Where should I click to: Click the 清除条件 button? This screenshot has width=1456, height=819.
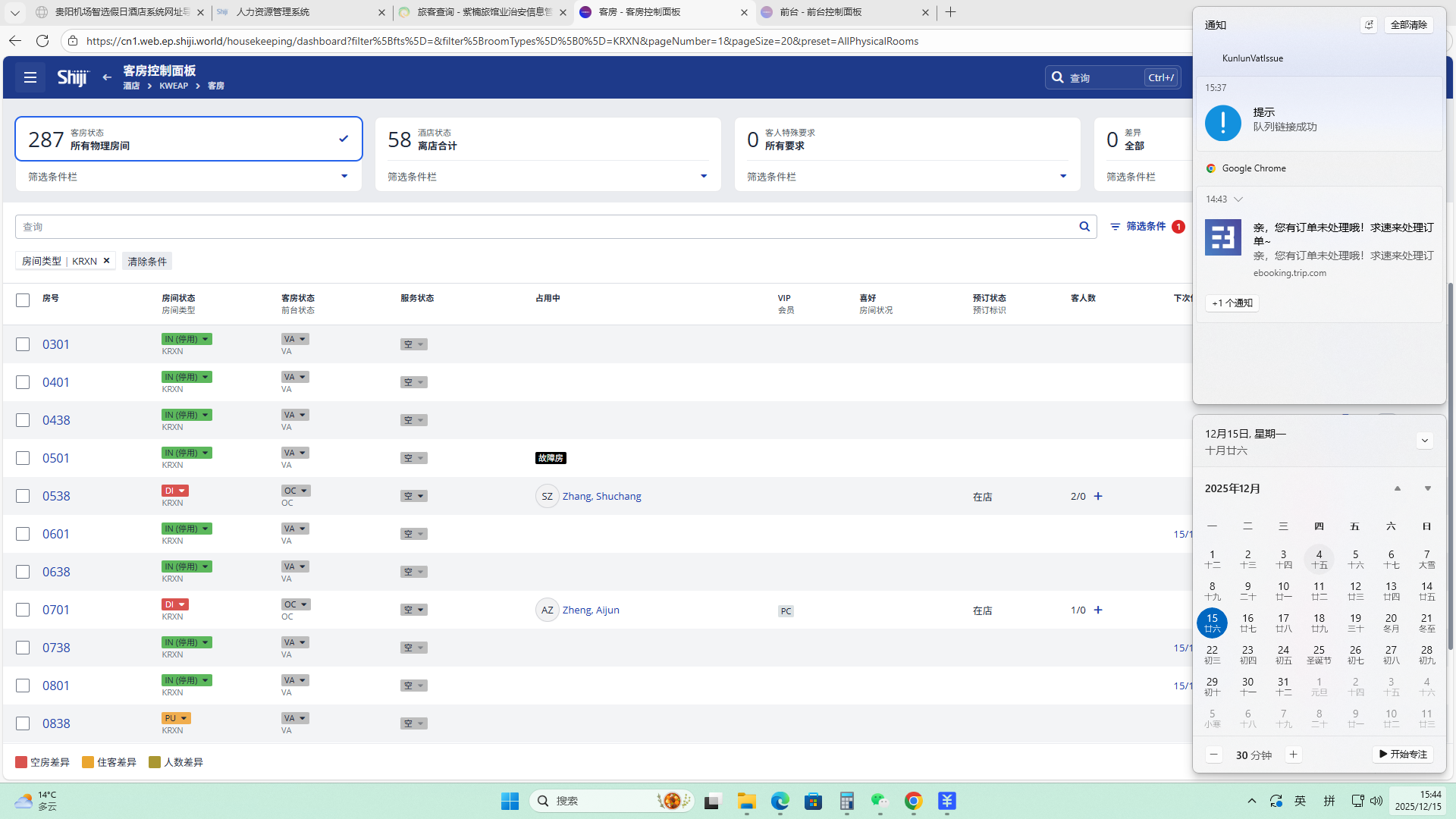pos(147,261)
